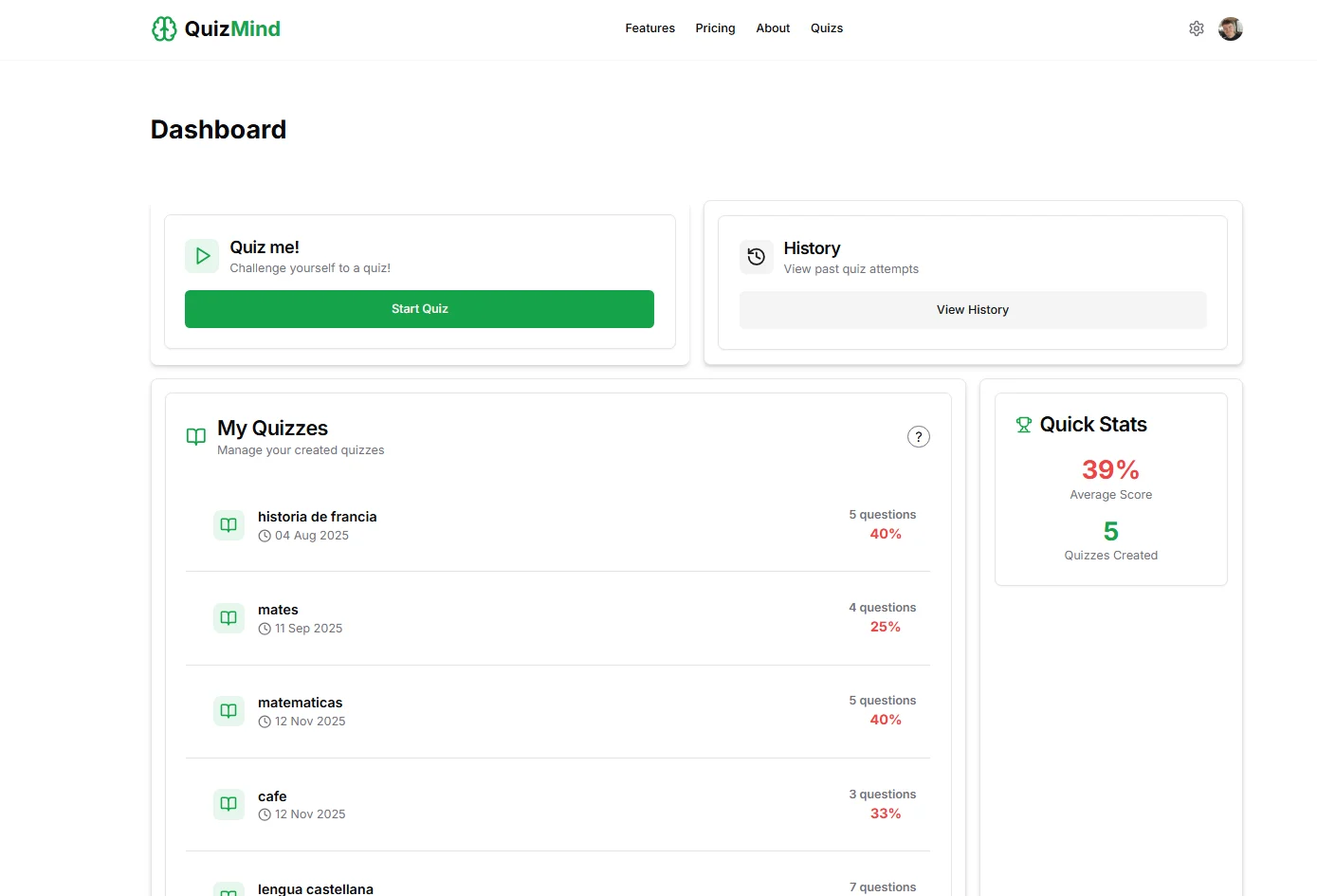Click the History clock icon

point(757,257)
